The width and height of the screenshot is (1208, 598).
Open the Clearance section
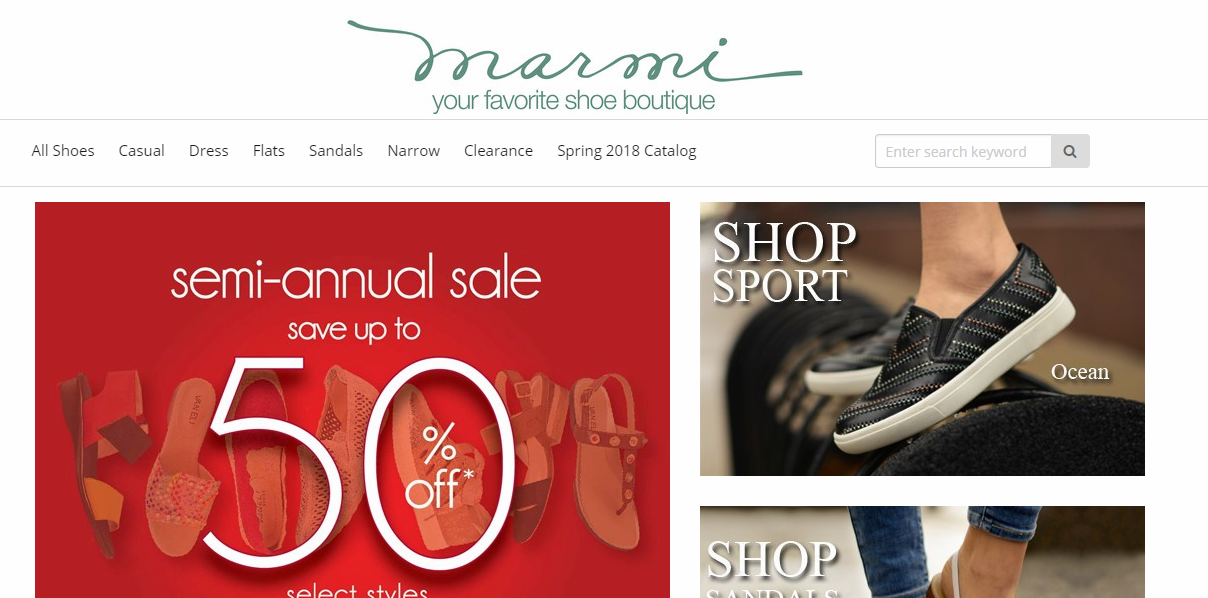tap(498, 151)
